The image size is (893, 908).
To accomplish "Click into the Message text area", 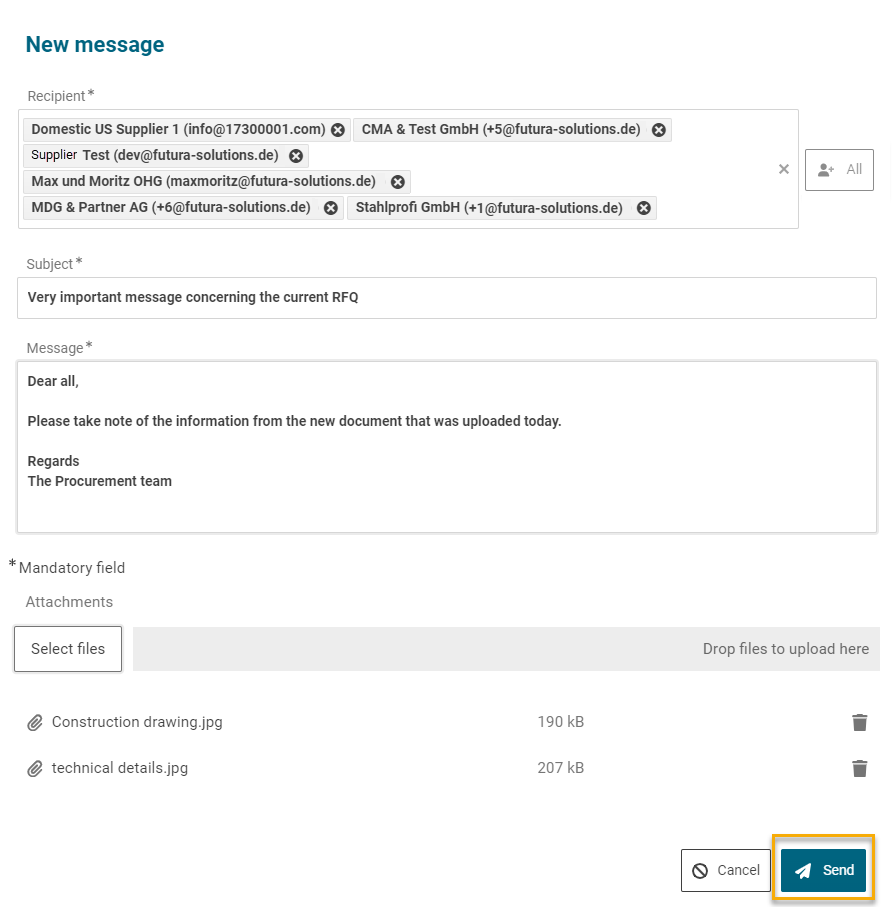I will click(446, 447).
